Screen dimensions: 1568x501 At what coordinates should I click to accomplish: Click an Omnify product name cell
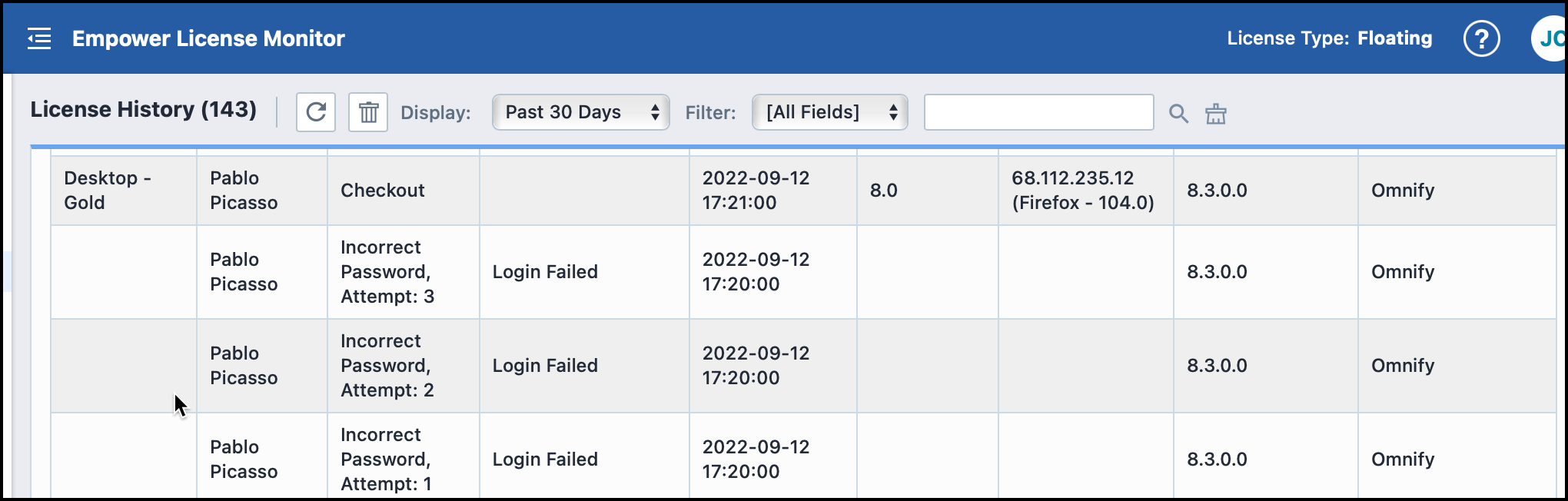[x=1402, y=190]
